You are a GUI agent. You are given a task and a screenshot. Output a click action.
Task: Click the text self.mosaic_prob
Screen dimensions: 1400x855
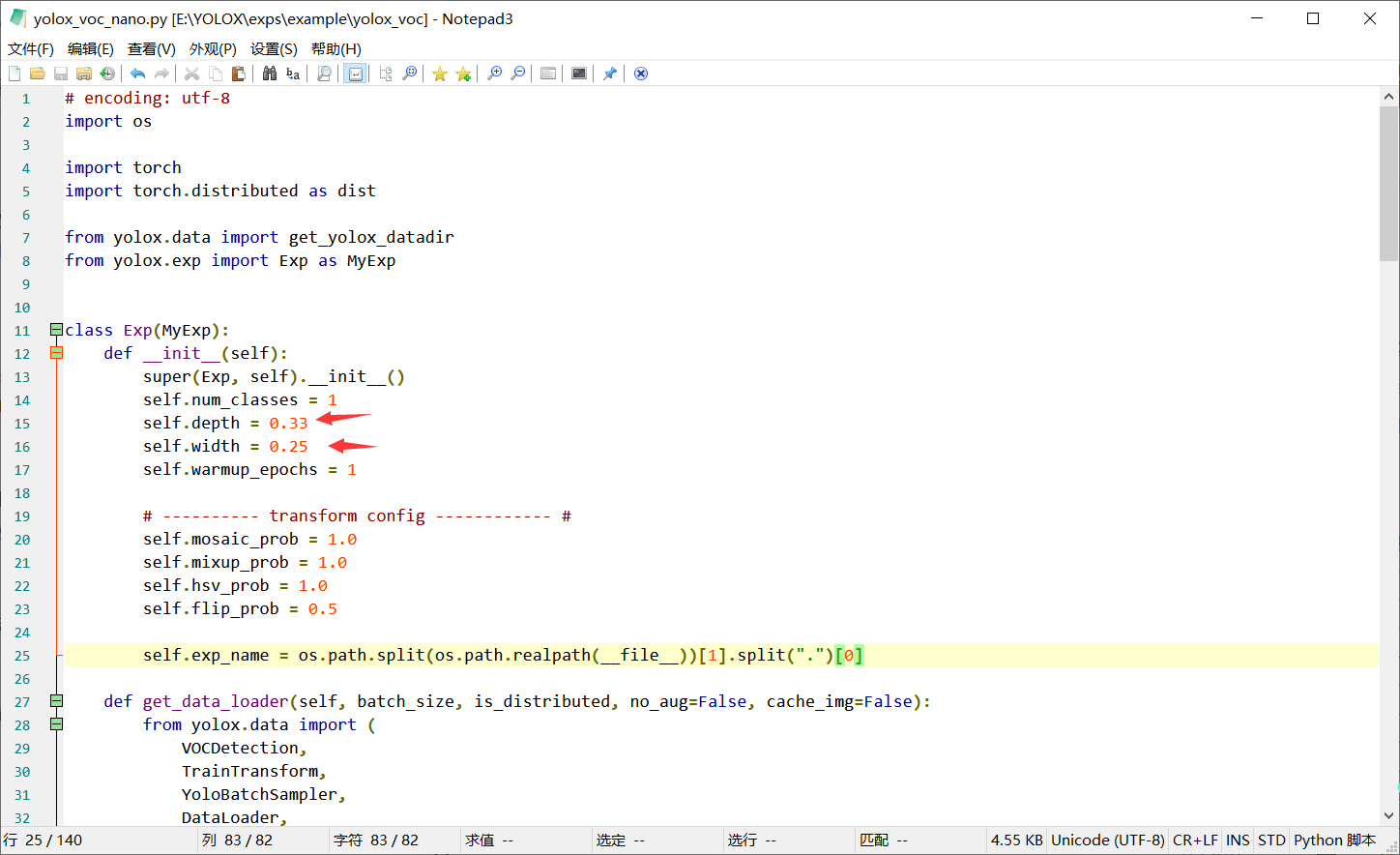click(220, 539)
